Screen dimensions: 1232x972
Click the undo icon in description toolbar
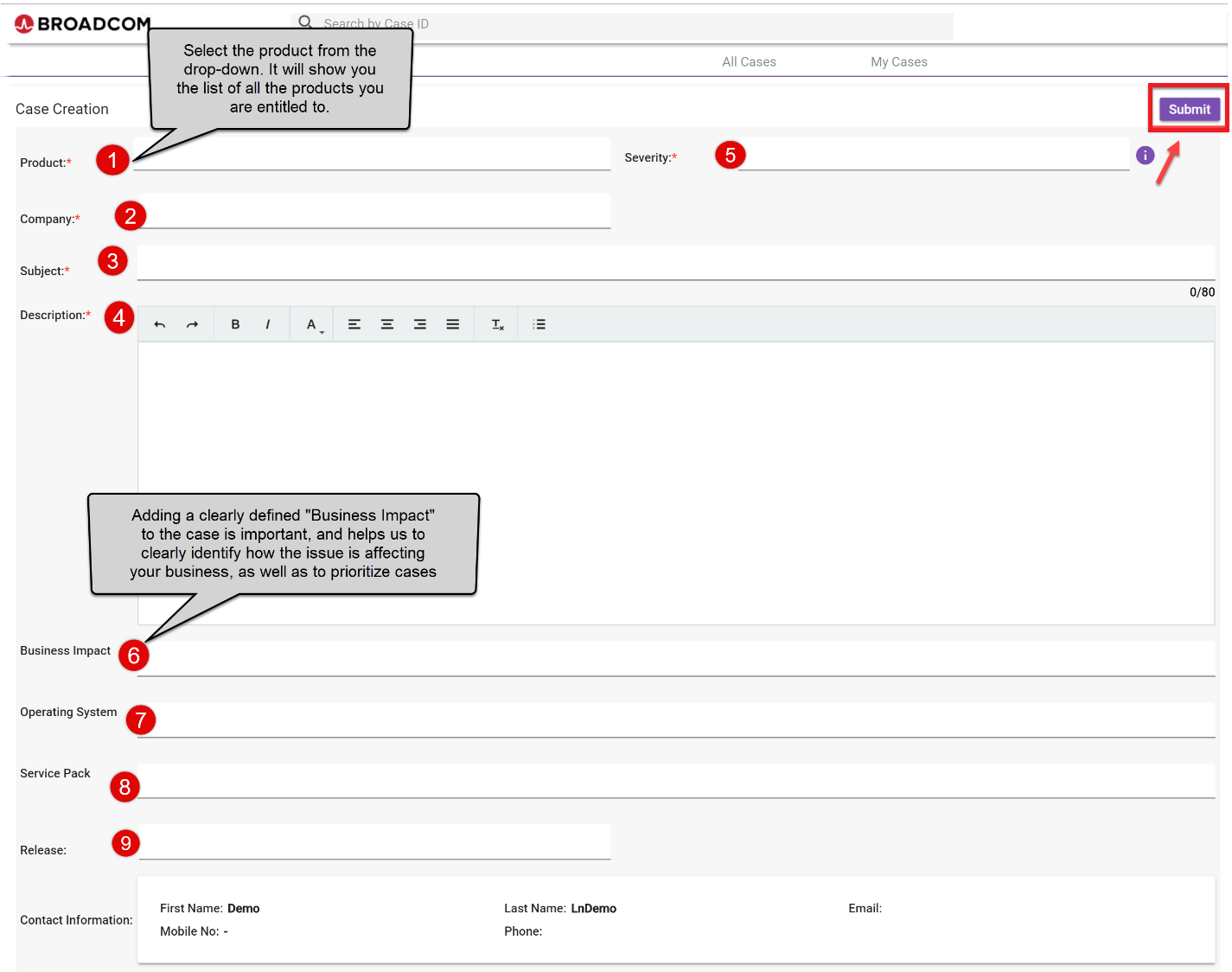pos(160,324)
